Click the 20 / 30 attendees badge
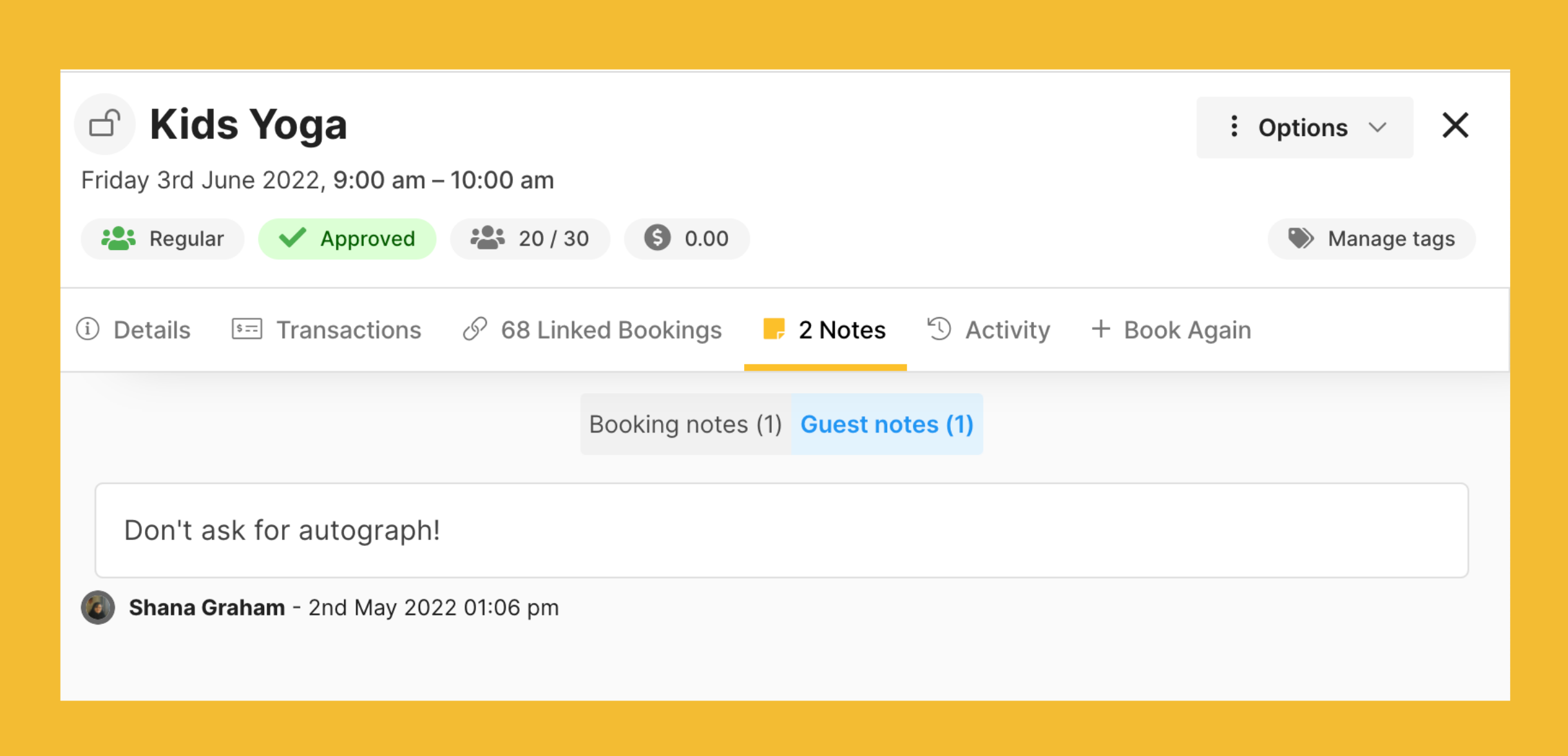The image size is (1568, 756). click(x=530, y=238)
